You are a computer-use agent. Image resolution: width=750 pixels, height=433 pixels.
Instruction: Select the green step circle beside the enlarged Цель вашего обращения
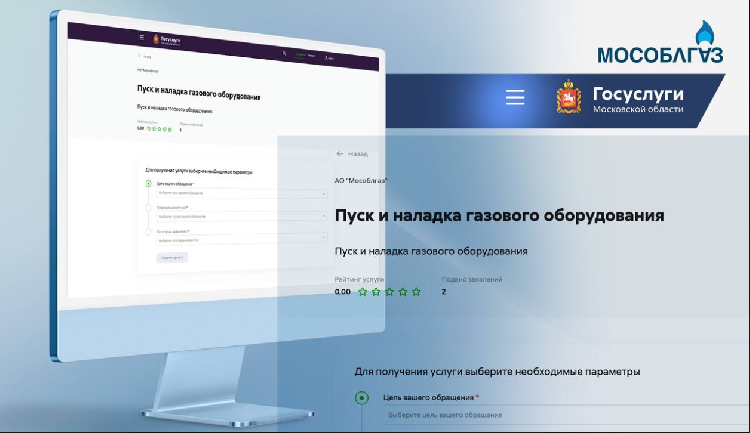coord(362,398)
